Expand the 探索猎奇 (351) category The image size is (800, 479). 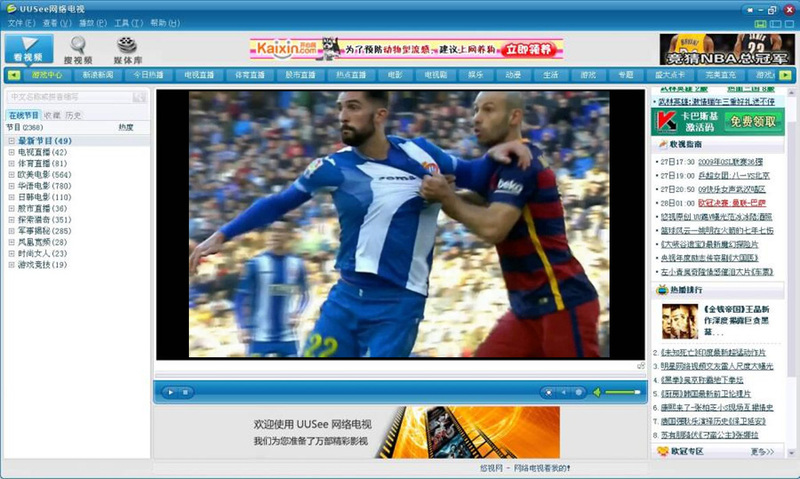(11, 219)
